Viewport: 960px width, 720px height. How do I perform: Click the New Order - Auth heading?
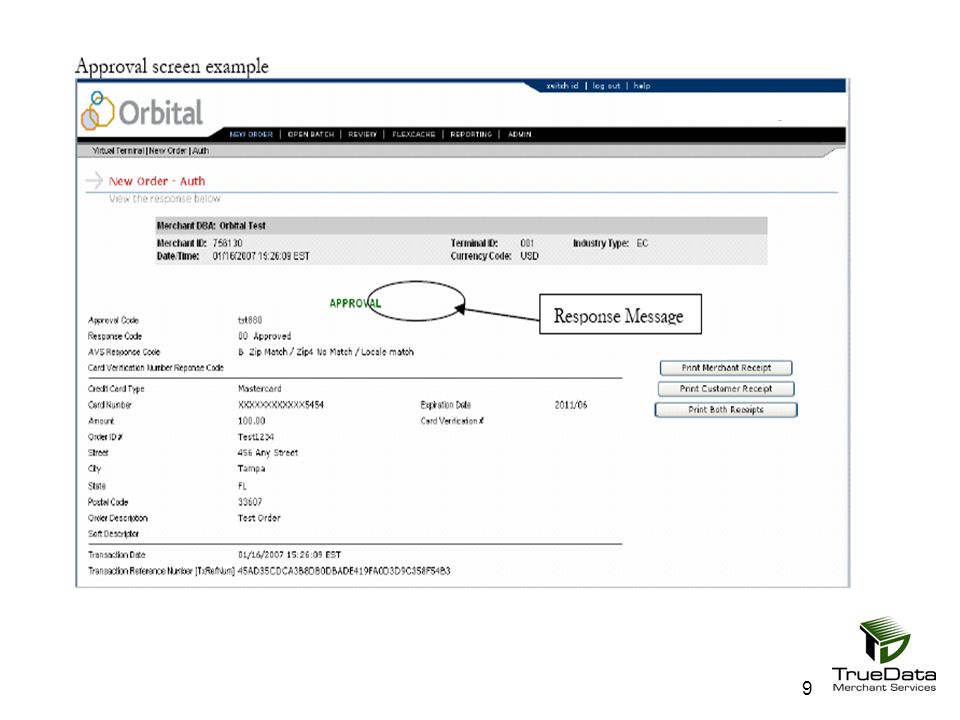point(157,181)
